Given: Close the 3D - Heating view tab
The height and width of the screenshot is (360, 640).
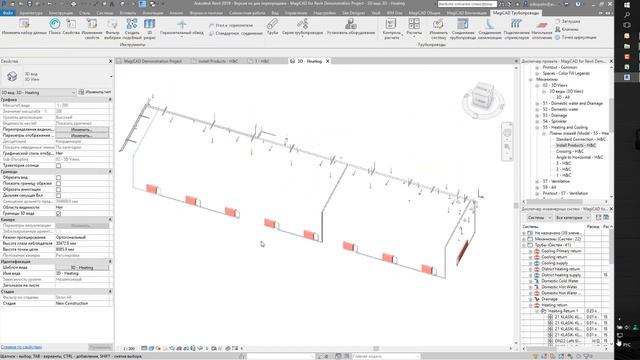Looking at the screenshot, I should (x=327, y=61).
